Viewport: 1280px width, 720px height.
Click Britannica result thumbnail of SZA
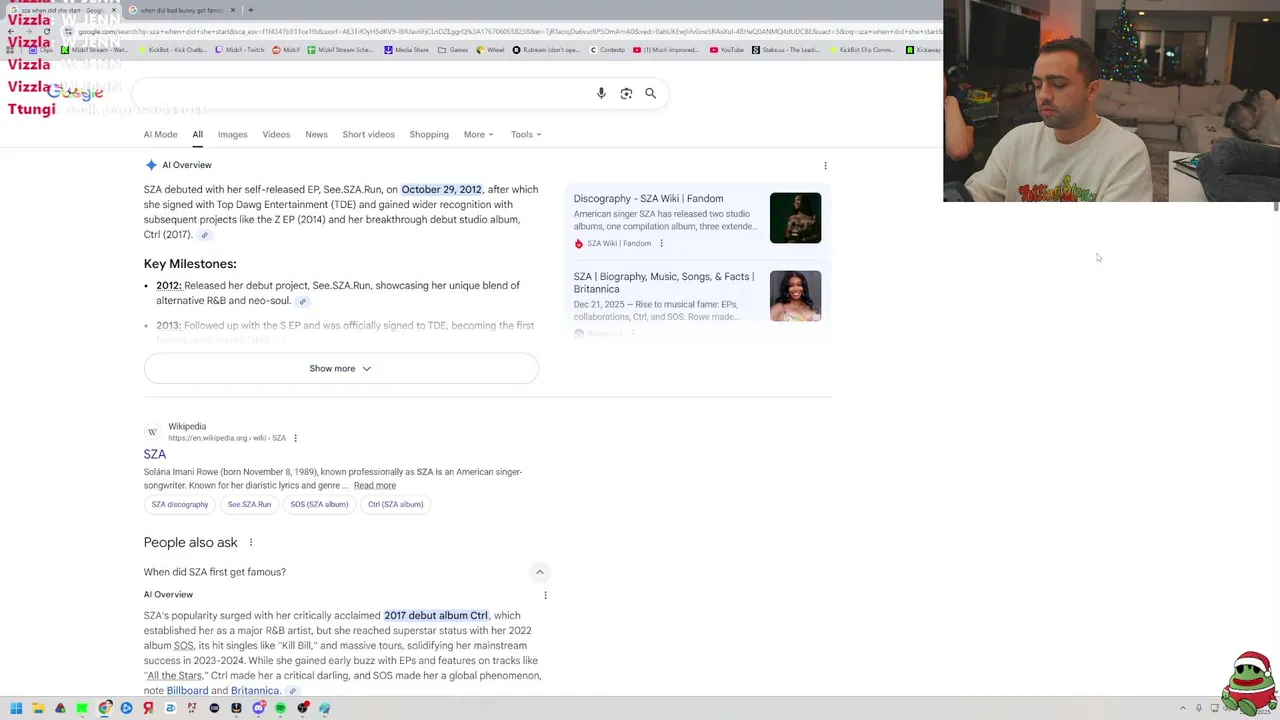click(x=795, y=296)
